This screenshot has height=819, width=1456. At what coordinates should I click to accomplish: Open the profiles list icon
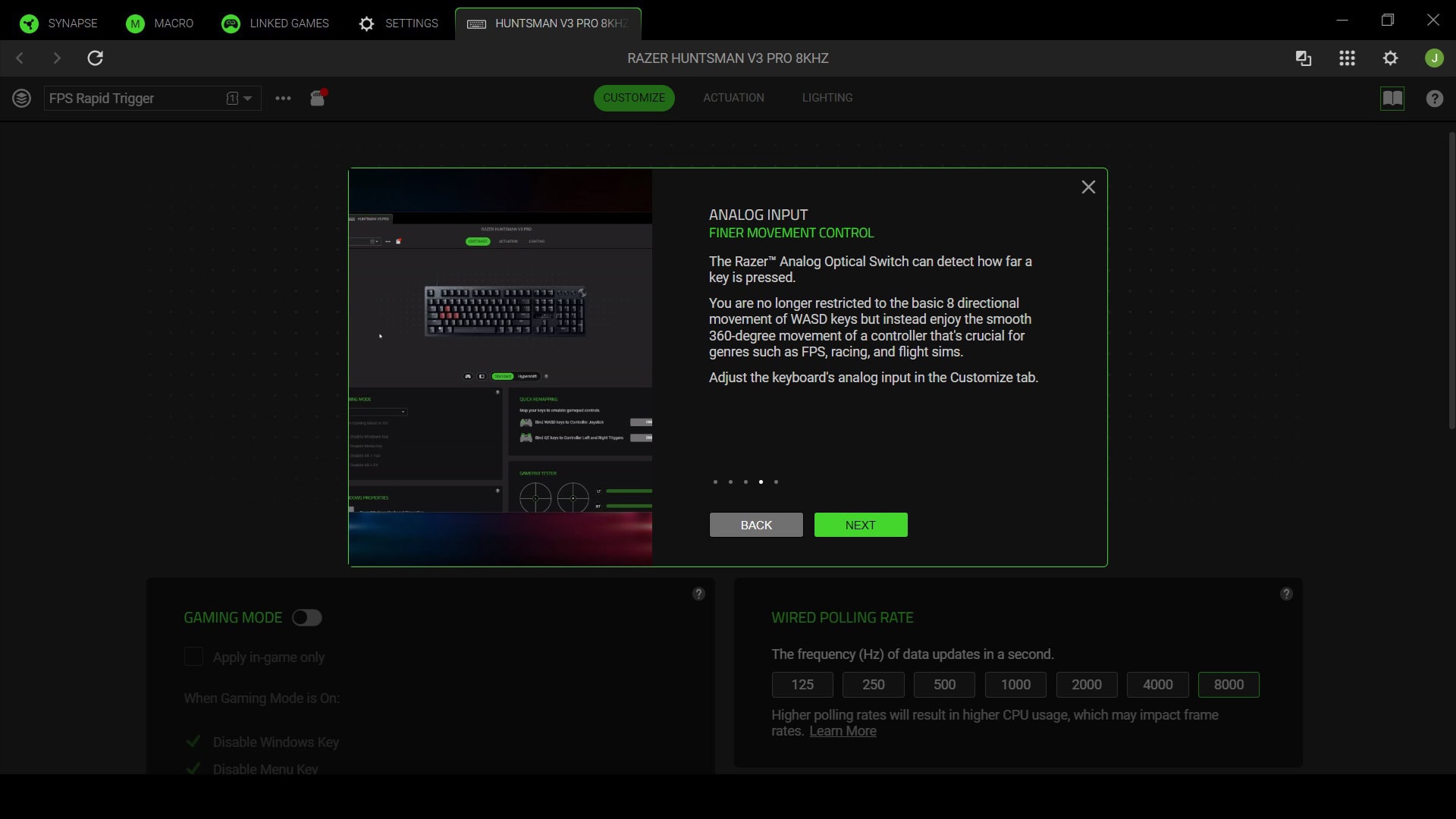coord(22,98)
